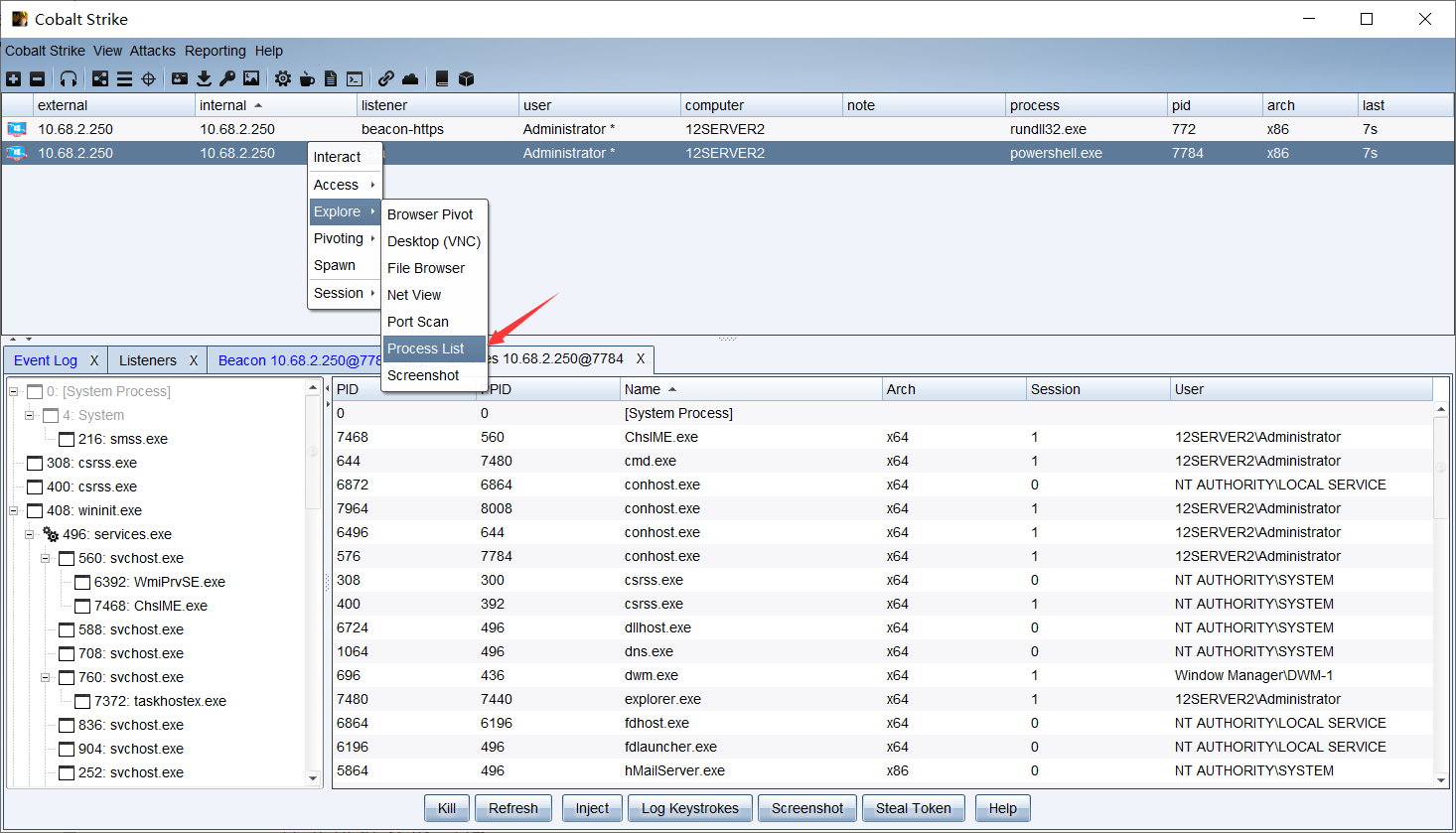Click the Connect to team server plus icon
Image resolution: width=1456 pixels, height=833 pixels.
13,78
